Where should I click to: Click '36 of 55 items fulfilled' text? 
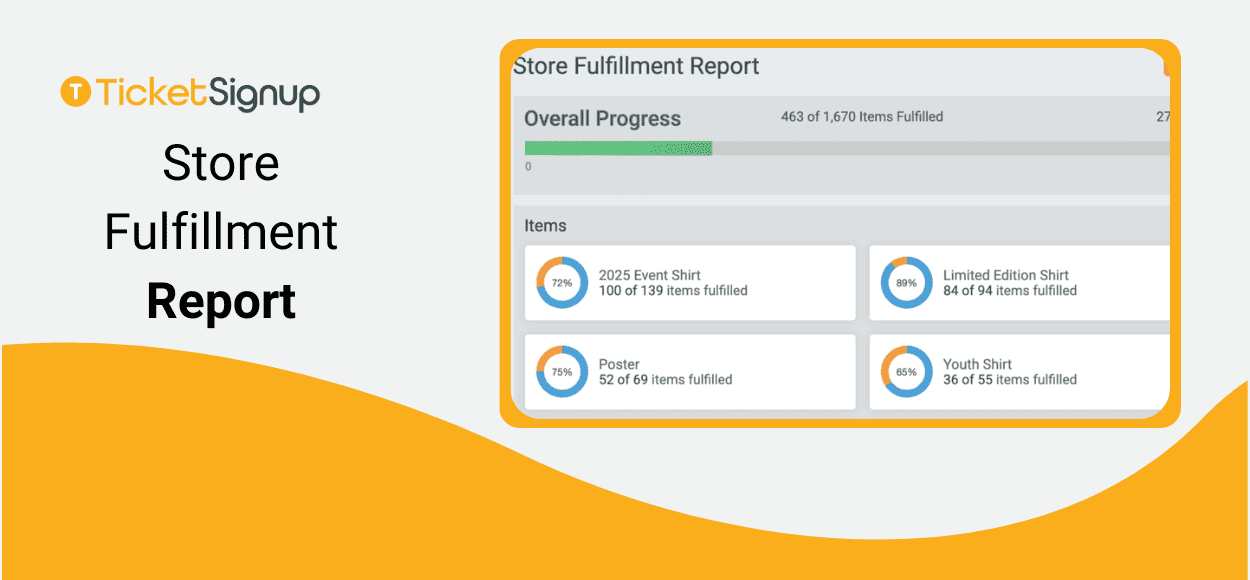[1010, 380]
